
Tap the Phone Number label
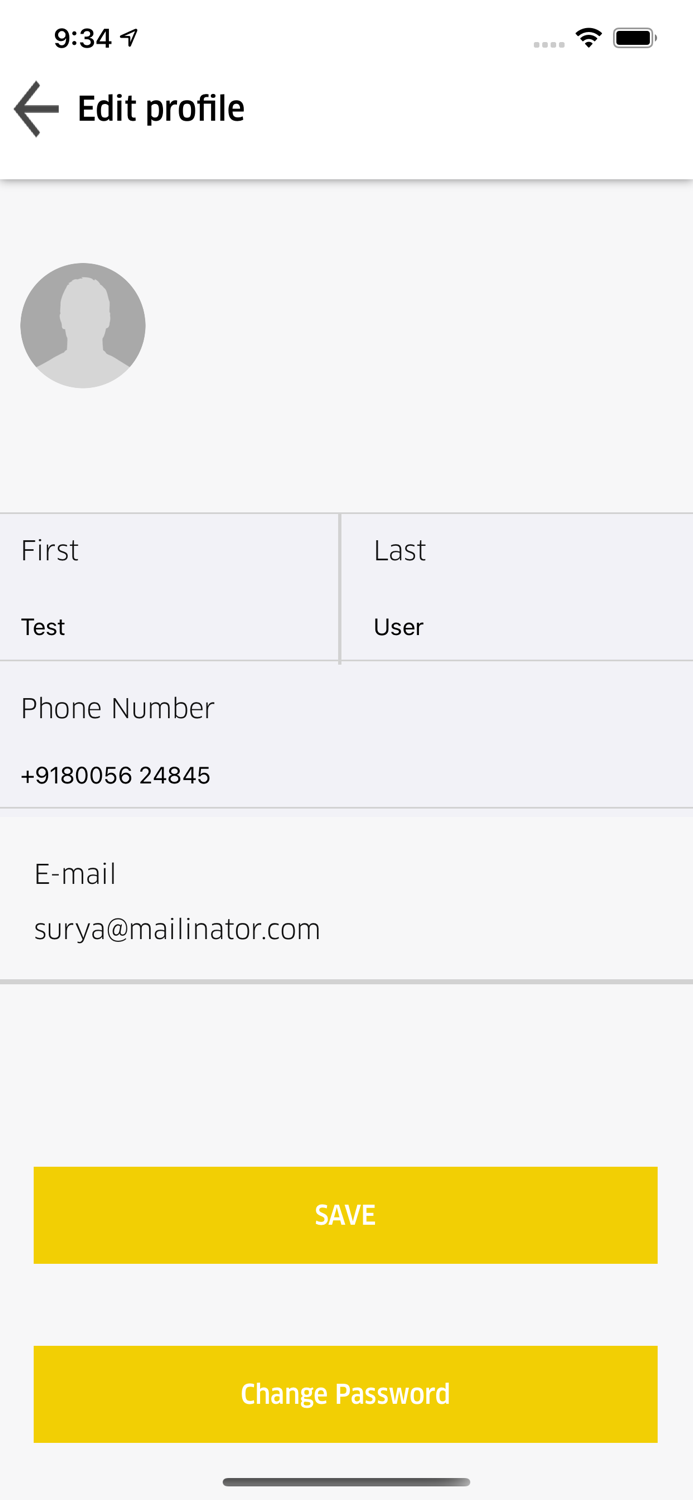pyautogui.click(x=118, y=708)
